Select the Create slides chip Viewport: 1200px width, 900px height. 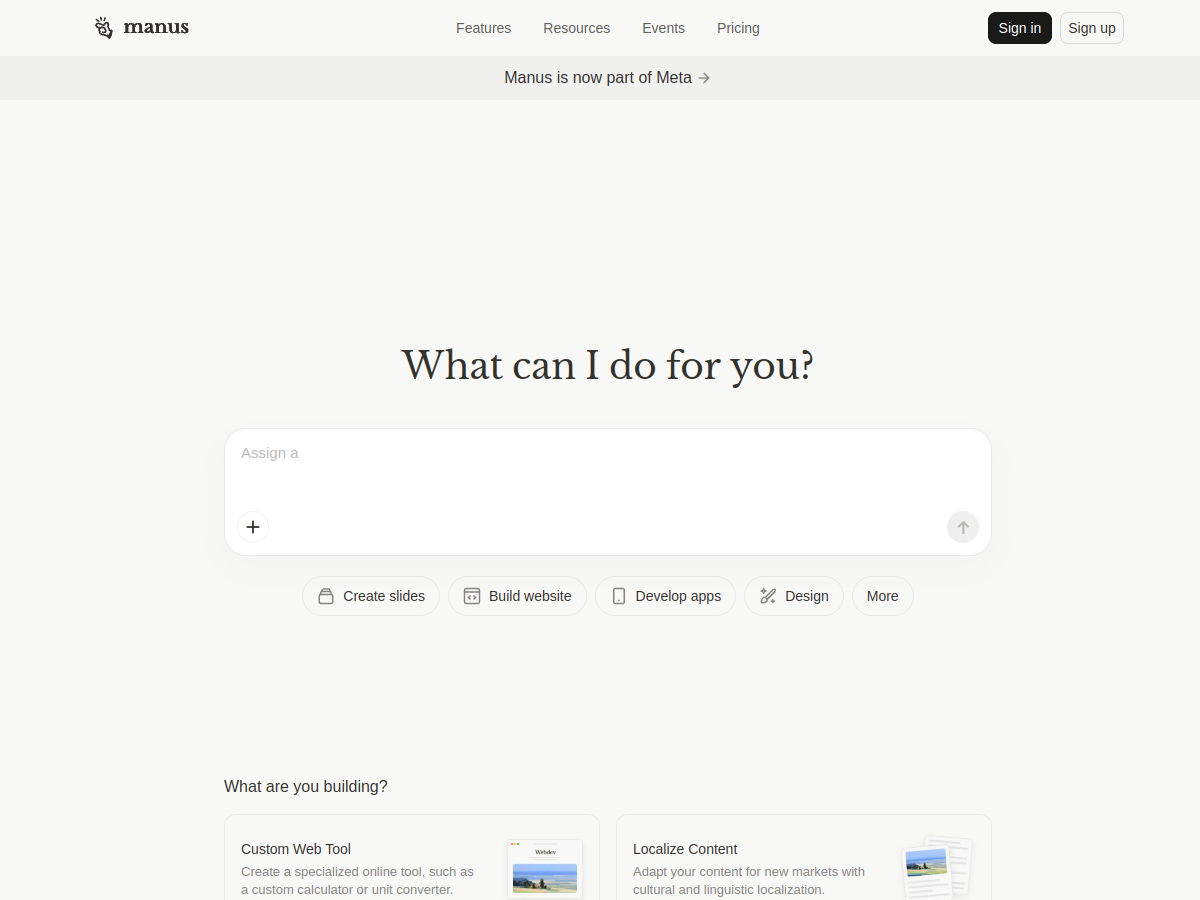point(371,596)
